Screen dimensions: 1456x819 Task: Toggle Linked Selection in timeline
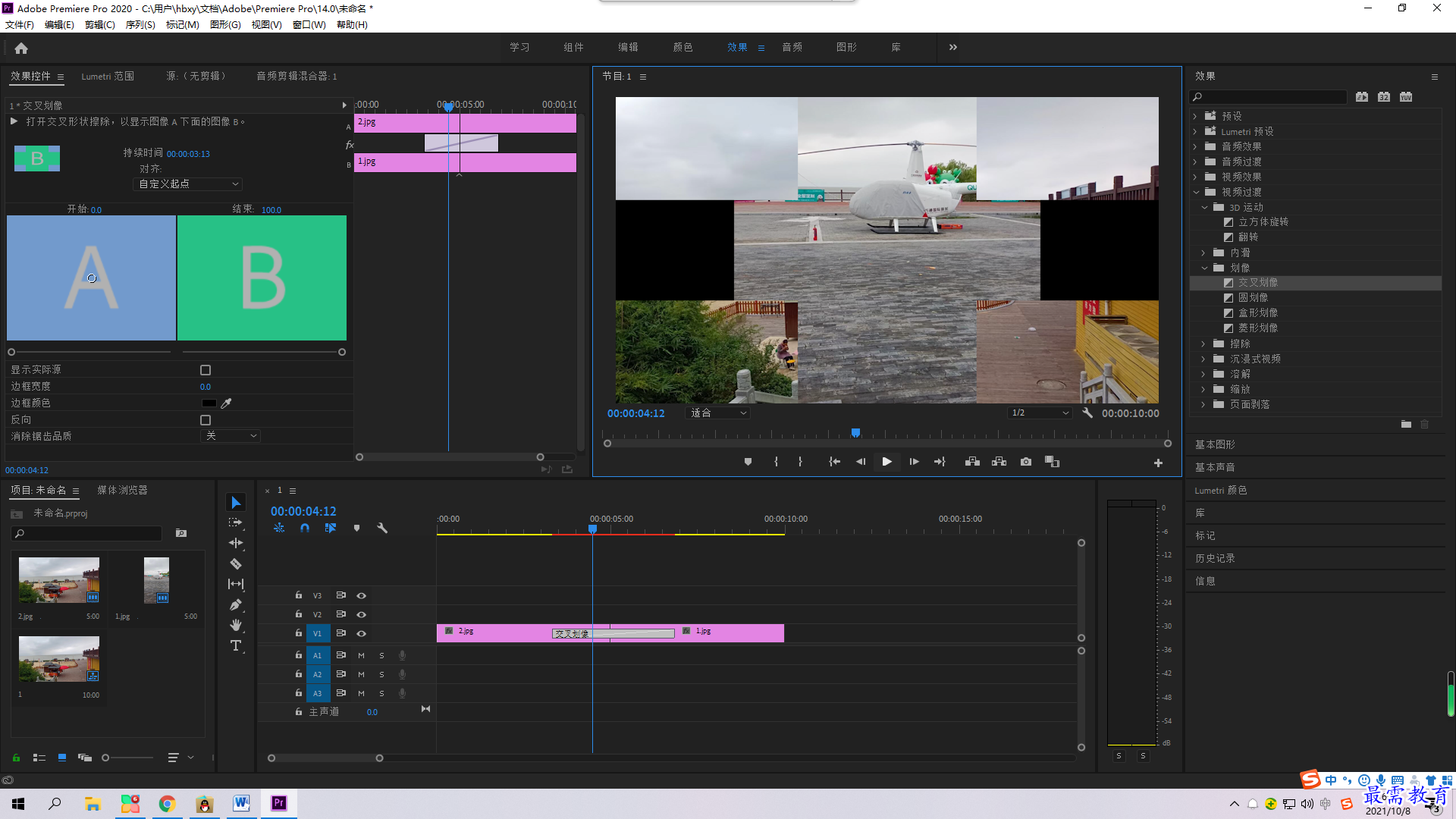331,528
